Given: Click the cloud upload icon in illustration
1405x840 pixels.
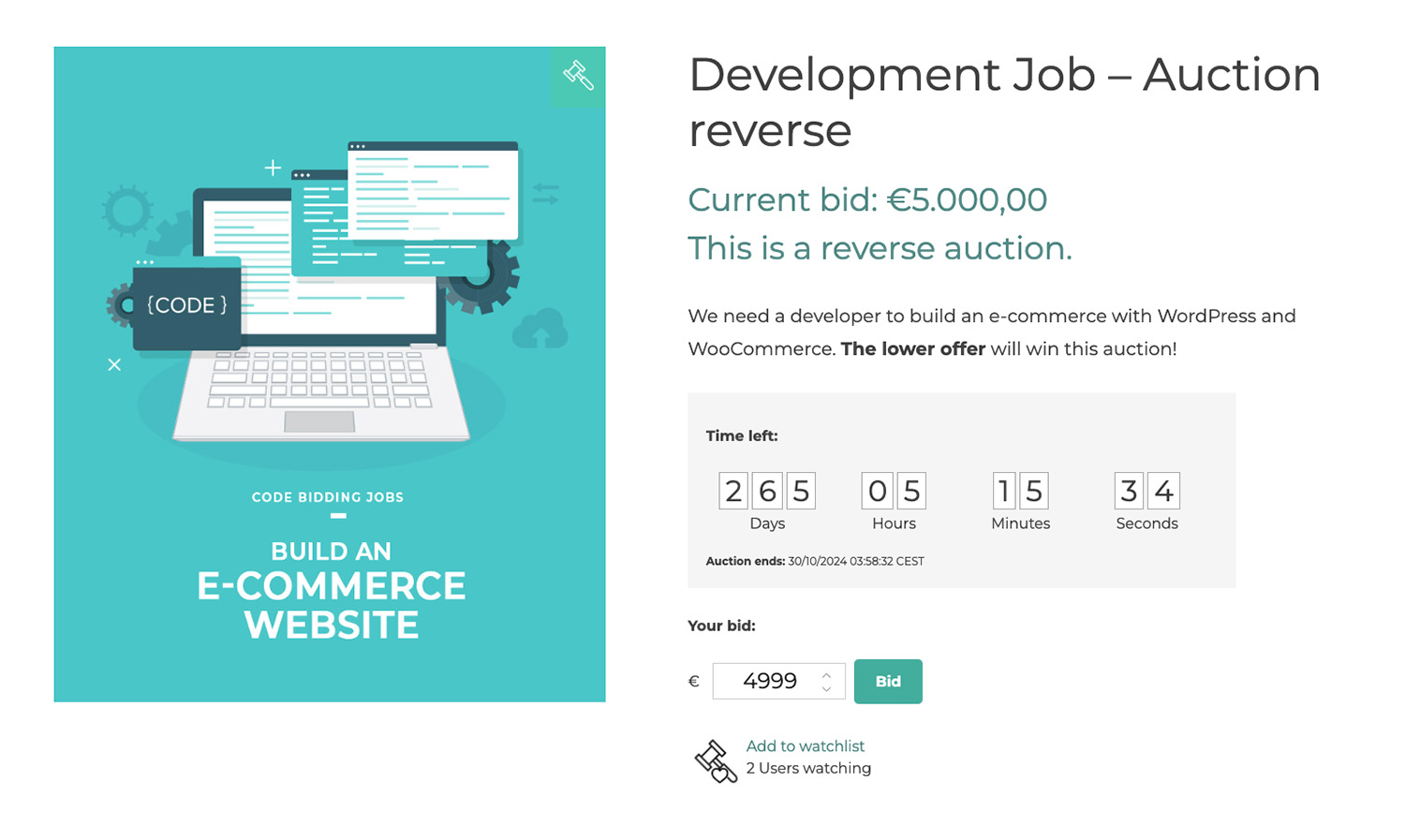Looking at the screenshot, I should (540, 330).
